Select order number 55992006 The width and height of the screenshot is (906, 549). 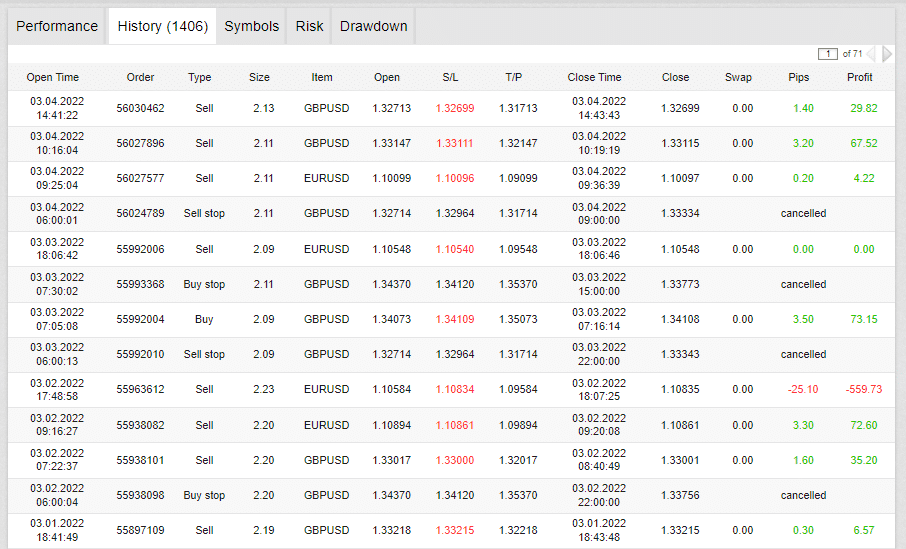pos(140,249)
